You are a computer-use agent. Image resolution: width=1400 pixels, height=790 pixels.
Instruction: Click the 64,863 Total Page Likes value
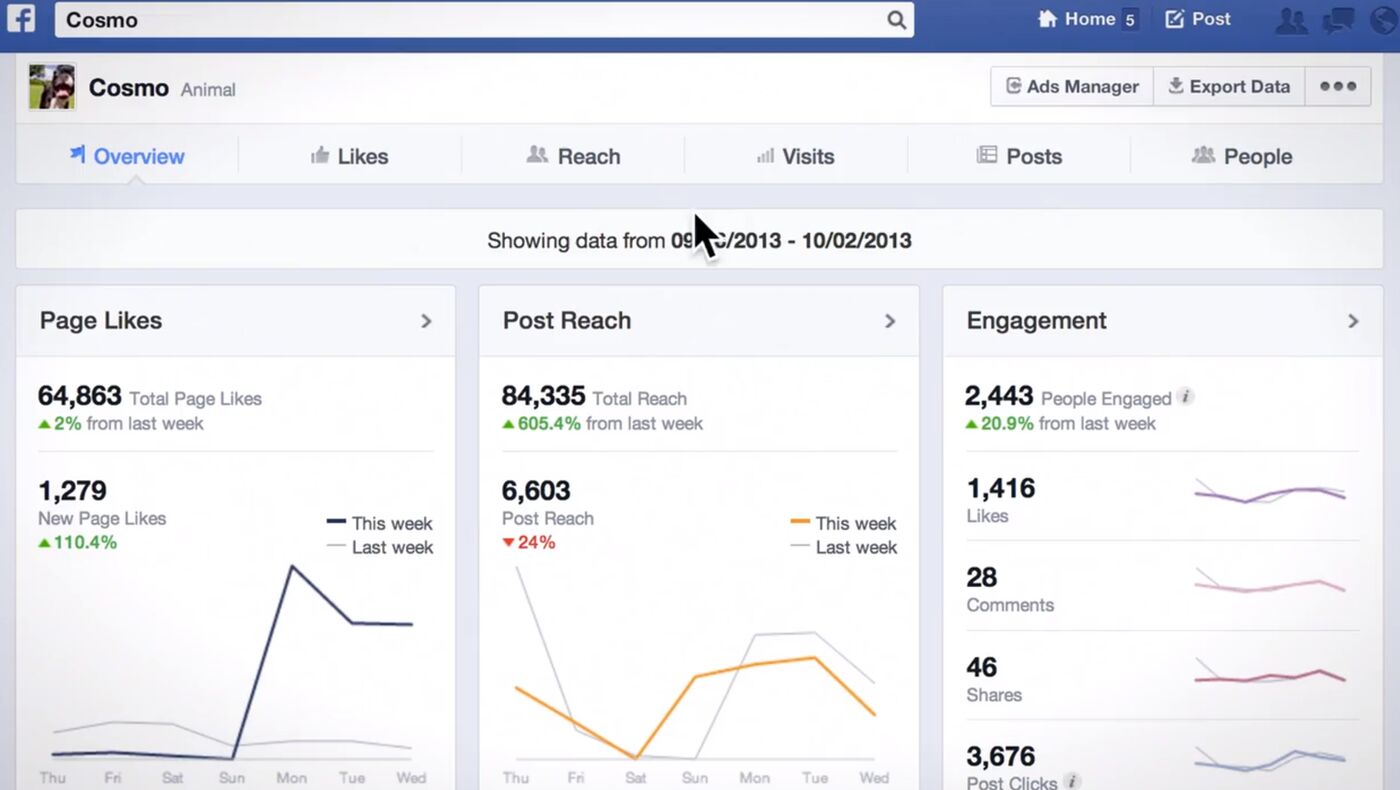click(80, 396)
